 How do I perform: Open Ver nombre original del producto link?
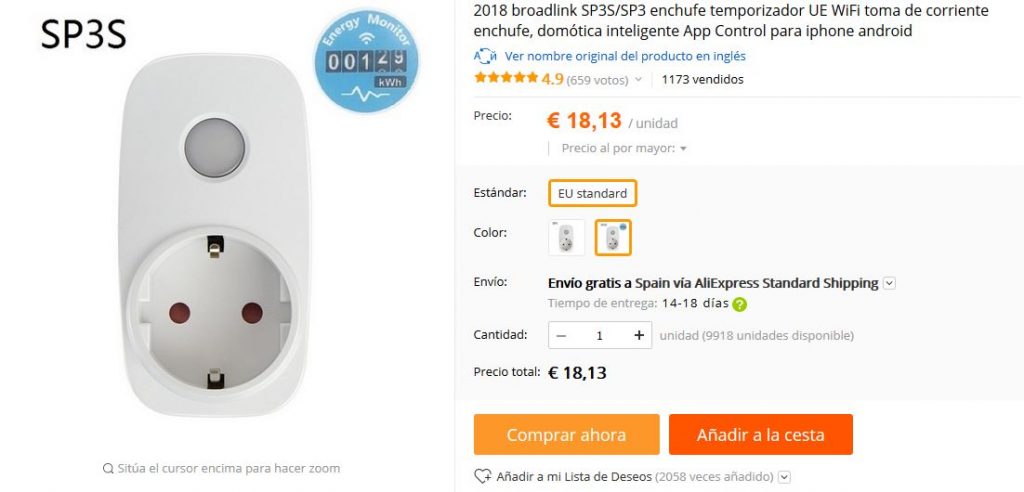click(625, 56)
